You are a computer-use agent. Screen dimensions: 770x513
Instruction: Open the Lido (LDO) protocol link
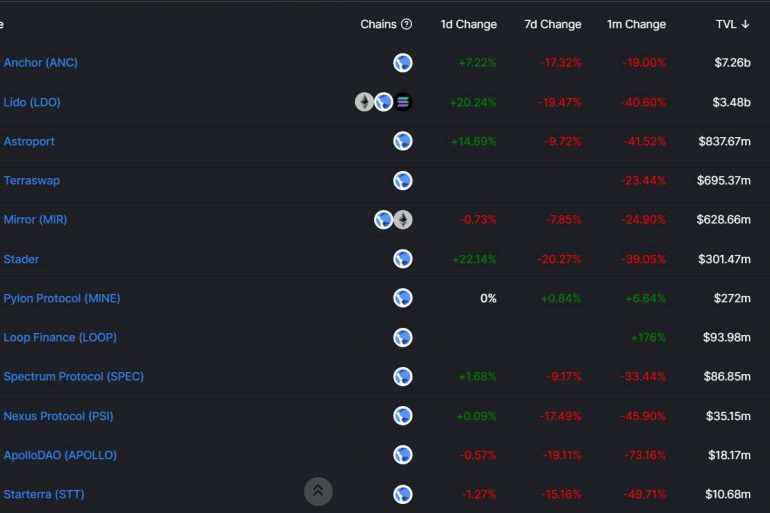(32, 102)
